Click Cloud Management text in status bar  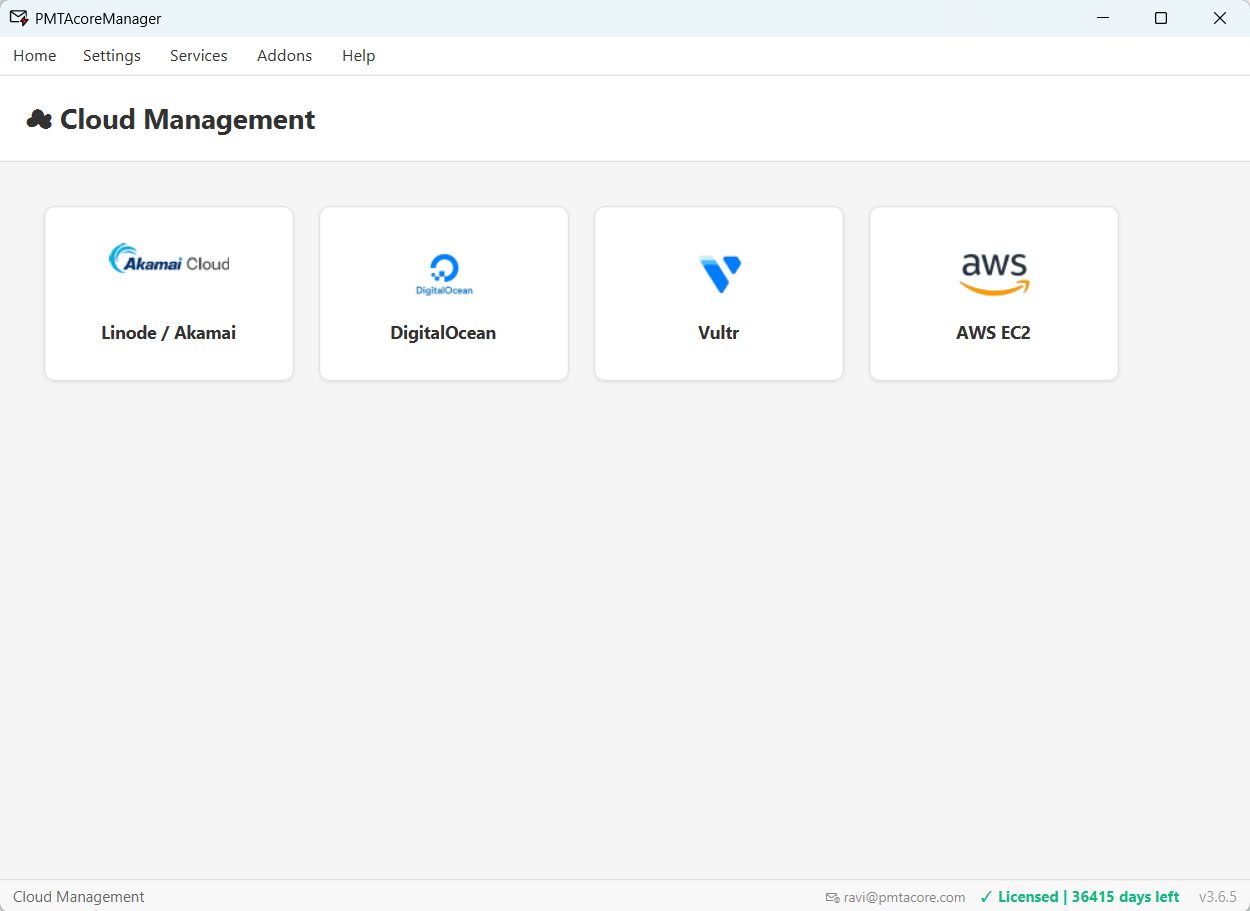[x=79, y=897]
